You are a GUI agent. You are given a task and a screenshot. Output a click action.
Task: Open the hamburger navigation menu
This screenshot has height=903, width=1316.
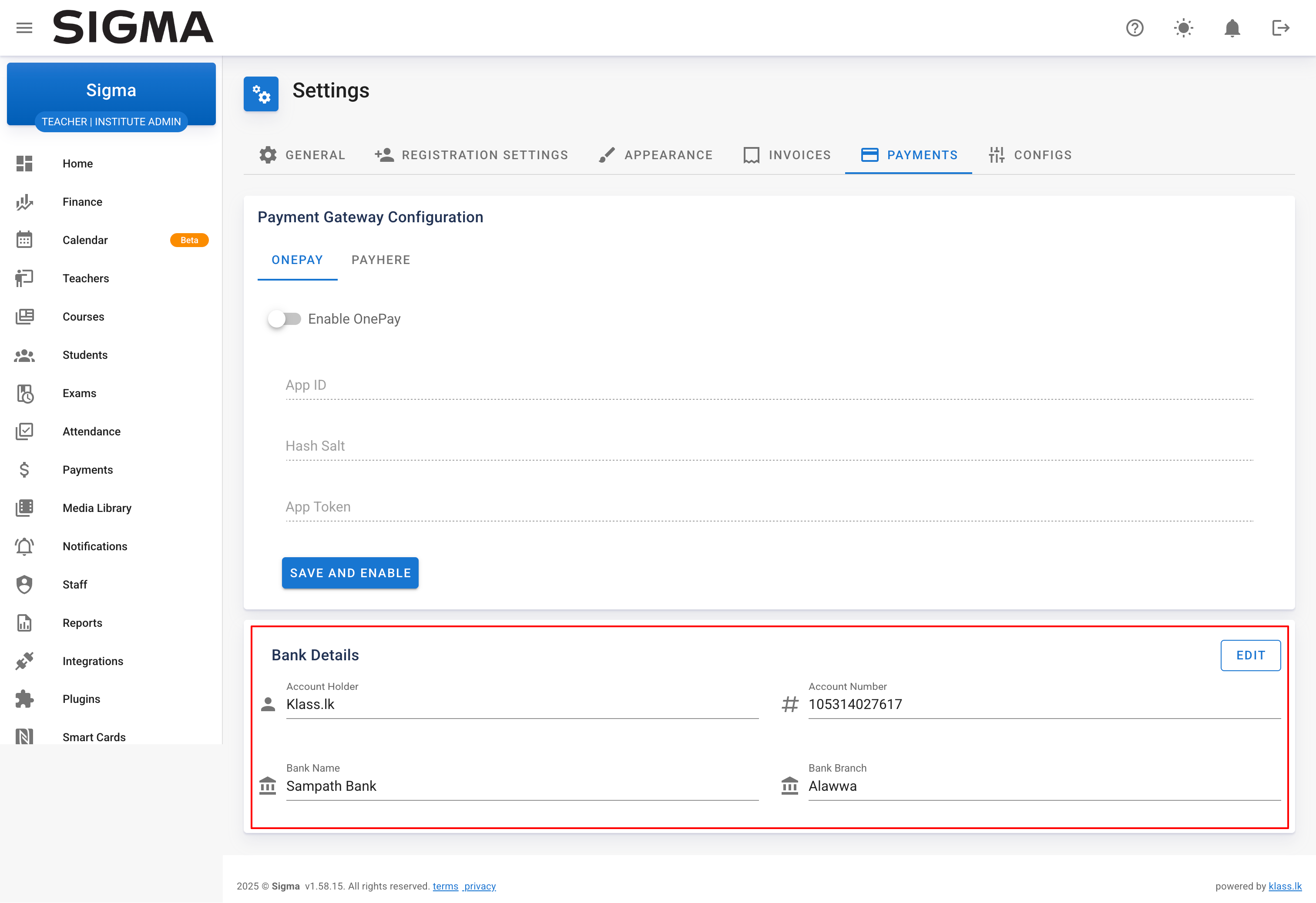coord(24,28)
